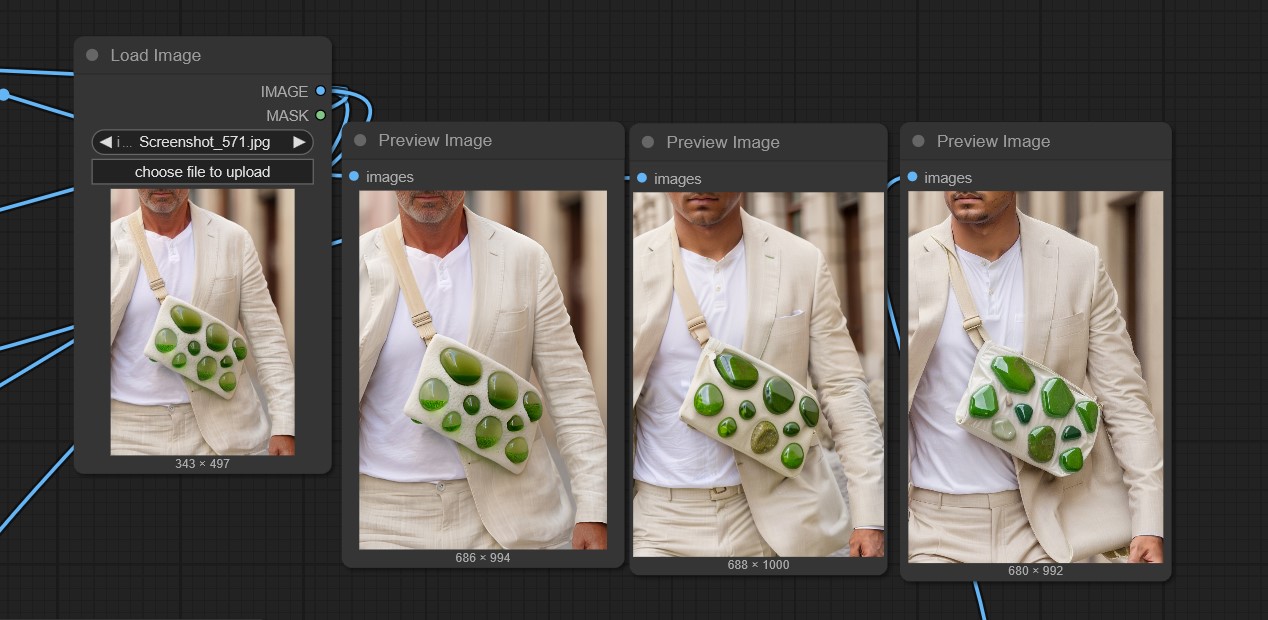Select next image with right arrow
This screenshot has width=1268, height=620.
[299, 142]
